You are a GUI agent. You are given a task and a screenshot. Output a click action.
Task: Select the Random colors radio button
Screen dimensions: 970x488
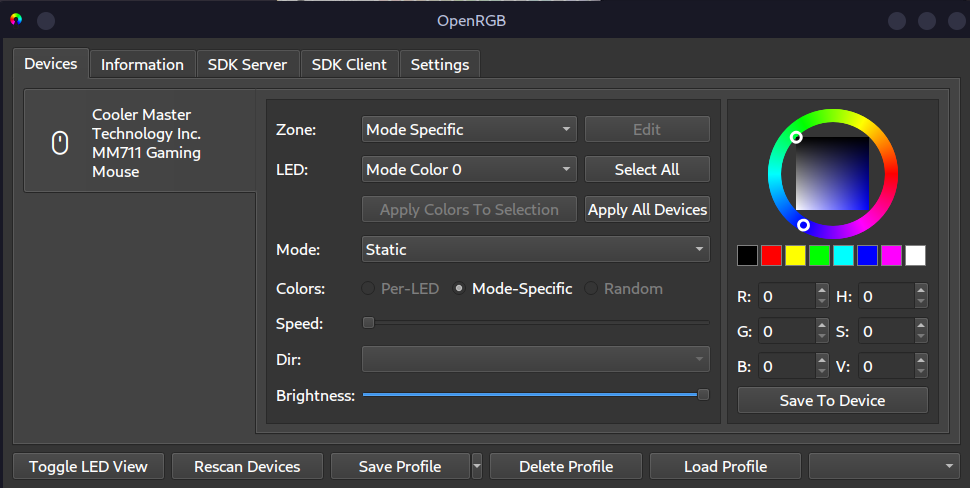coord(591,289)
